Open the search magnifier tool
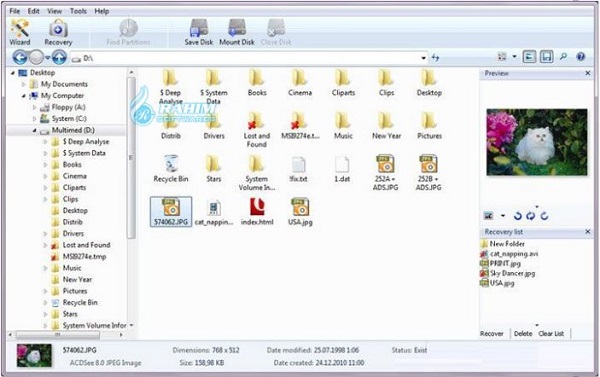 (x=563, y=57)
